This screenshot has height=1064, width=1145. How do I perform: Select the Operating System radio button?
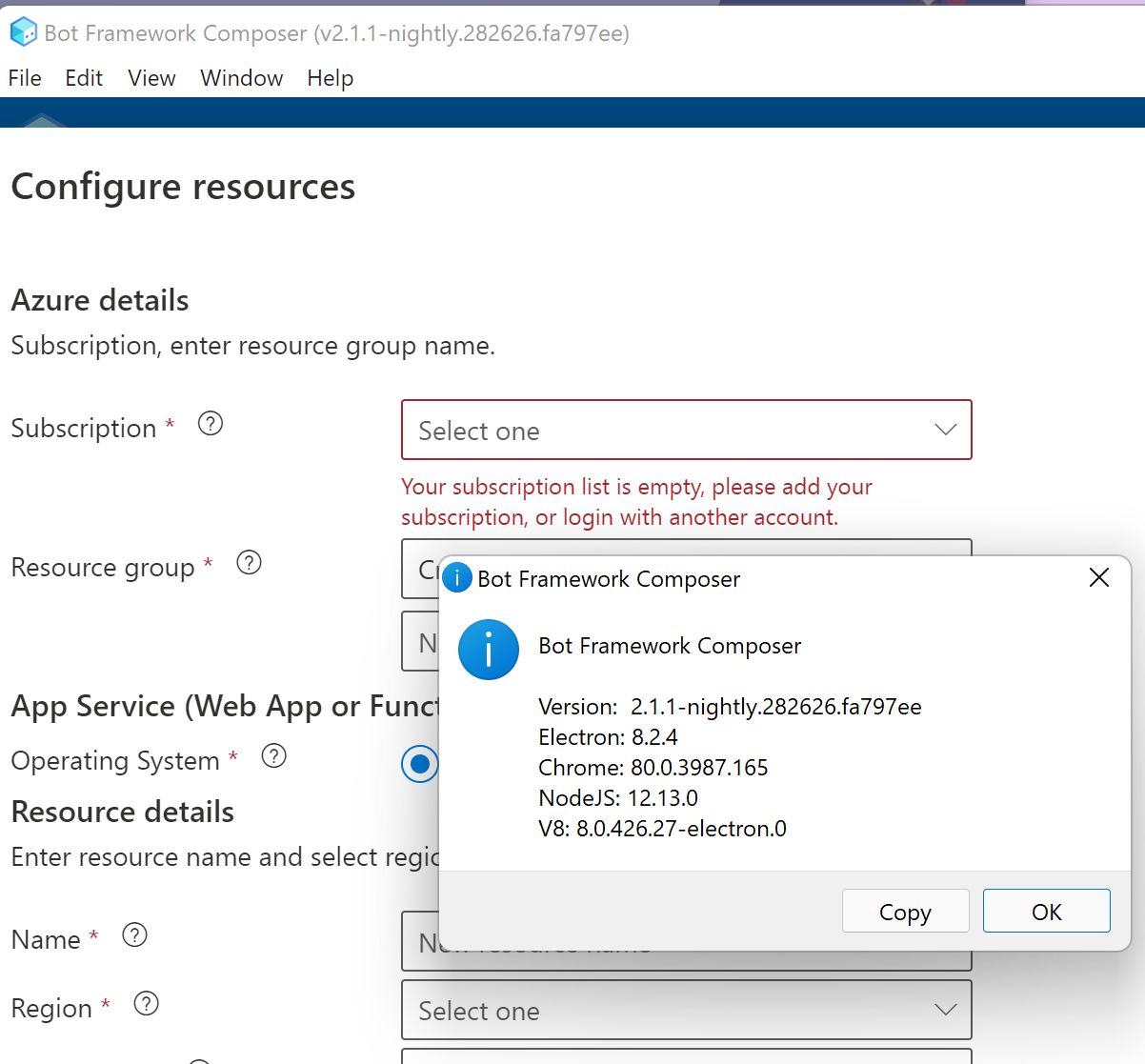(420, 764)
